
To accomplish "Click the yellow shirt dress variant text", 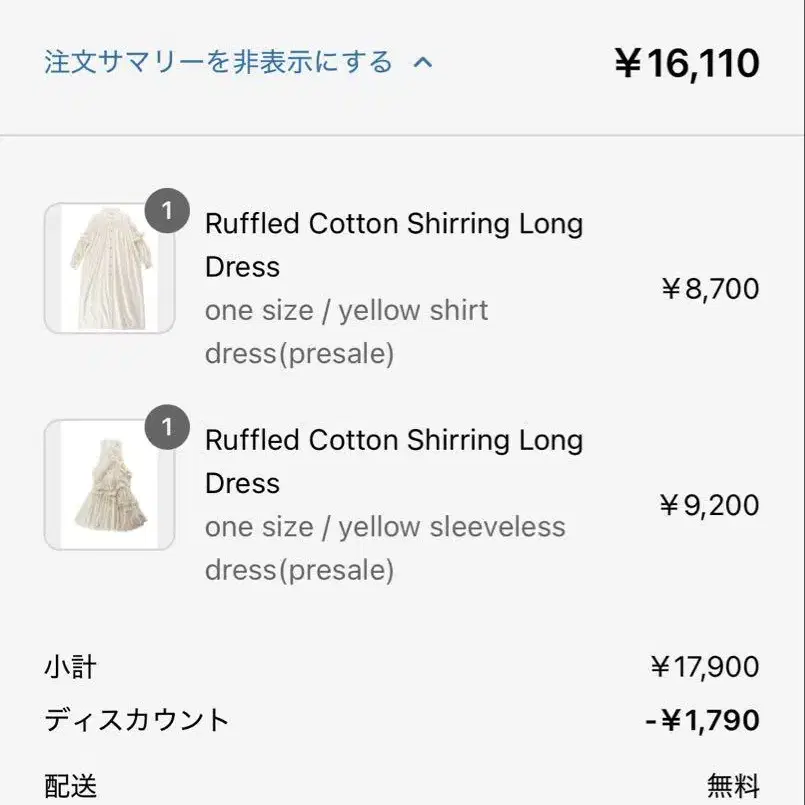I will [347, 332].
